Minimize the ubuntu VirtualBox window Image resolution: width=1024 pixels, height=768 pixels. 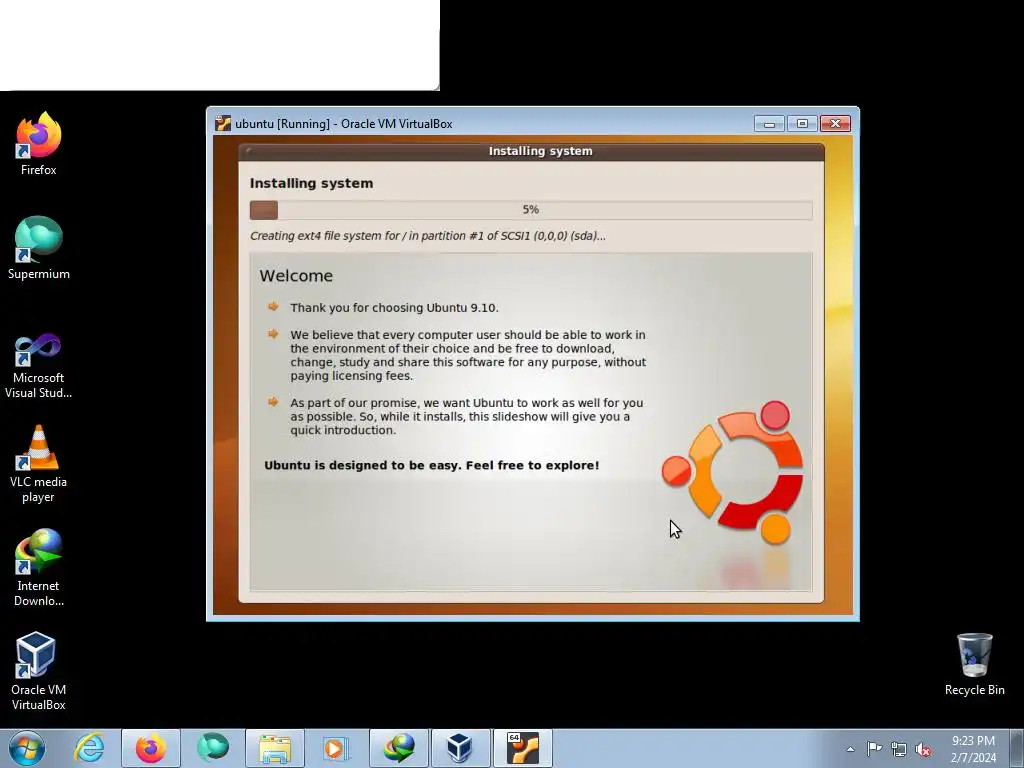[x=769, y=123]
